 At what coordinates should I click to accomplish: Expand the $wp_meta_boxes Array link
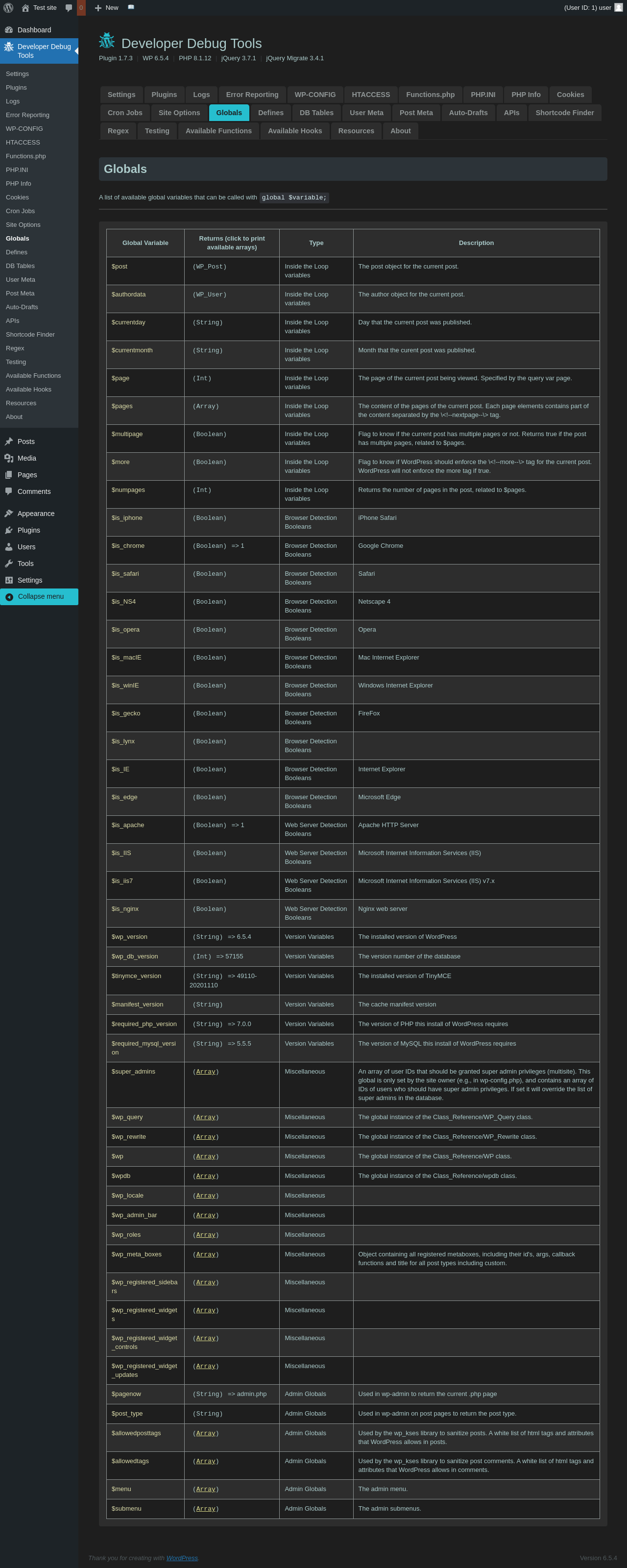click(x=206, y=1254)
